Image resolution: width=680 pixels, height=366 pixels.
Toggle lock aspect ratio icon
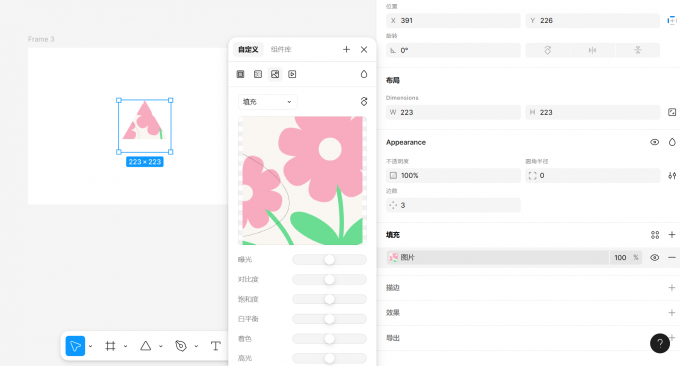672,112
